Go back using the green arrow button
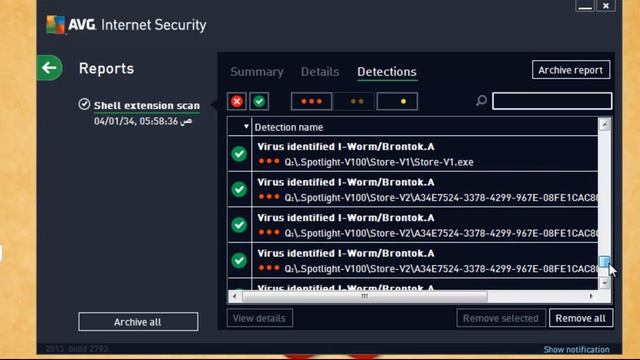 tap(49, 68)
